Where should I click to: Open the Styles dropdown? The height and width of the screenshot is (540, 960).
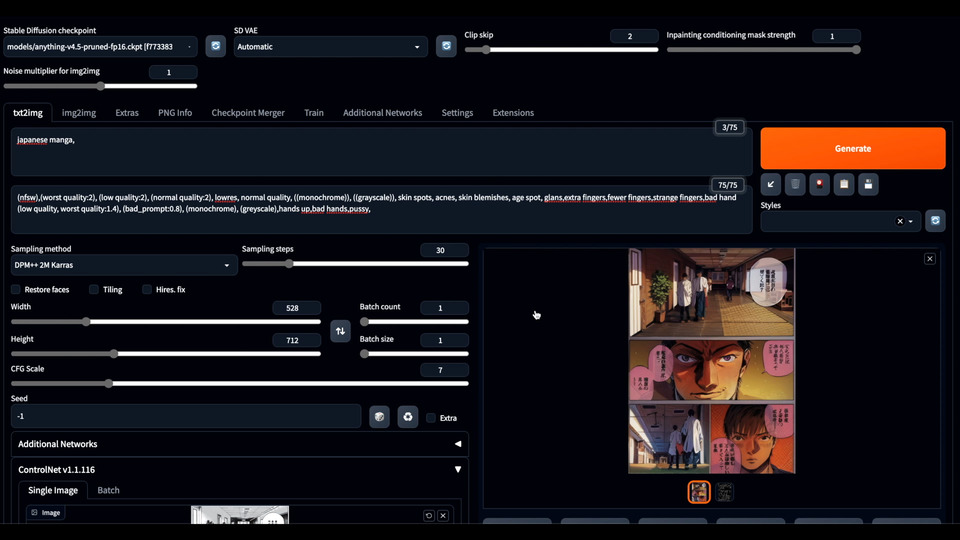coord(840,221)
